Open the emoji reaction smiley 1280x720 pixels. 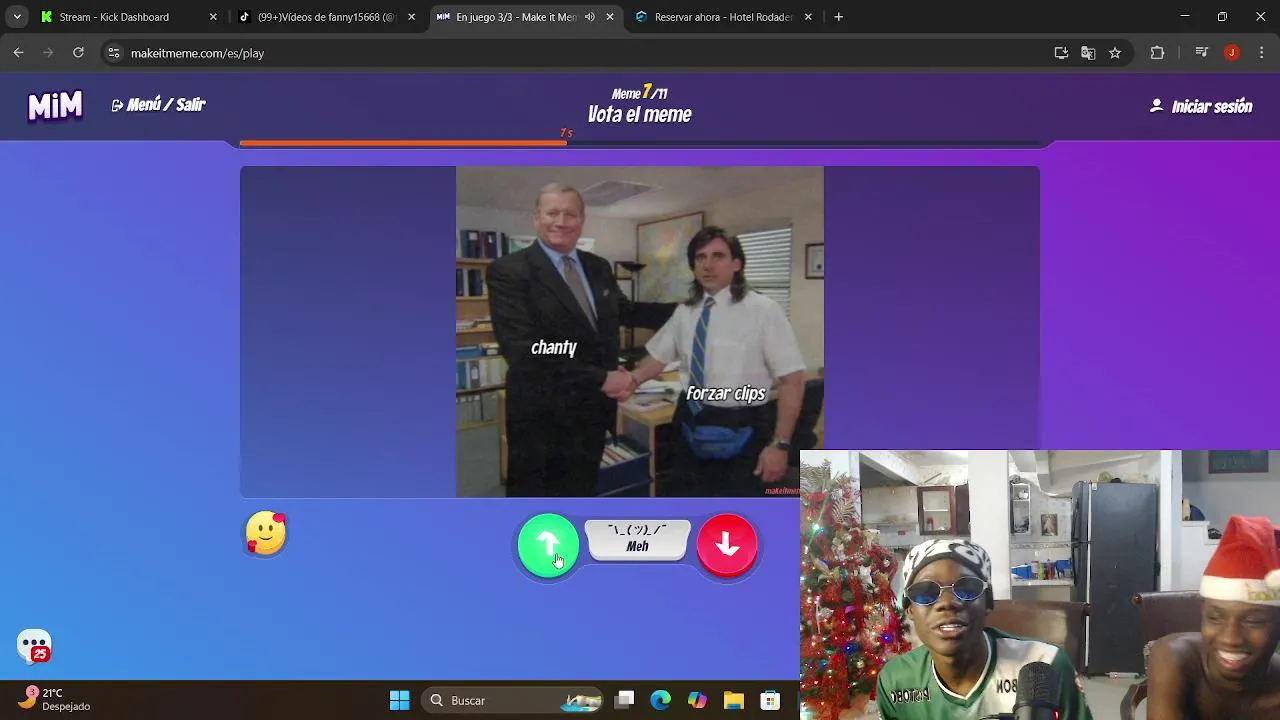[266, 533]
